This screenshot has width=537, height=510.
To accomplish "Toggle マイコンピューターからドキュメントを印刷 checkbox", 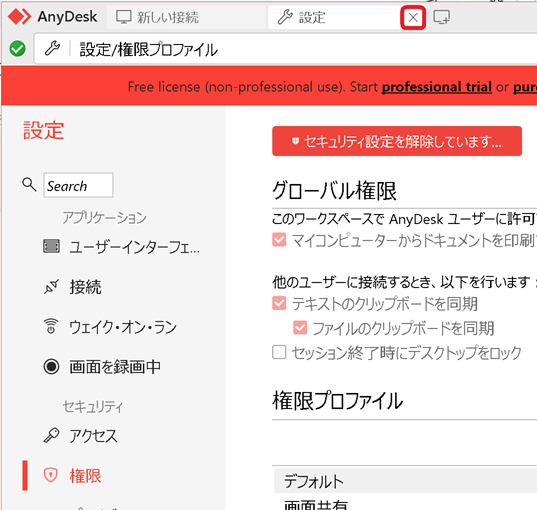I will pos(279,240).
